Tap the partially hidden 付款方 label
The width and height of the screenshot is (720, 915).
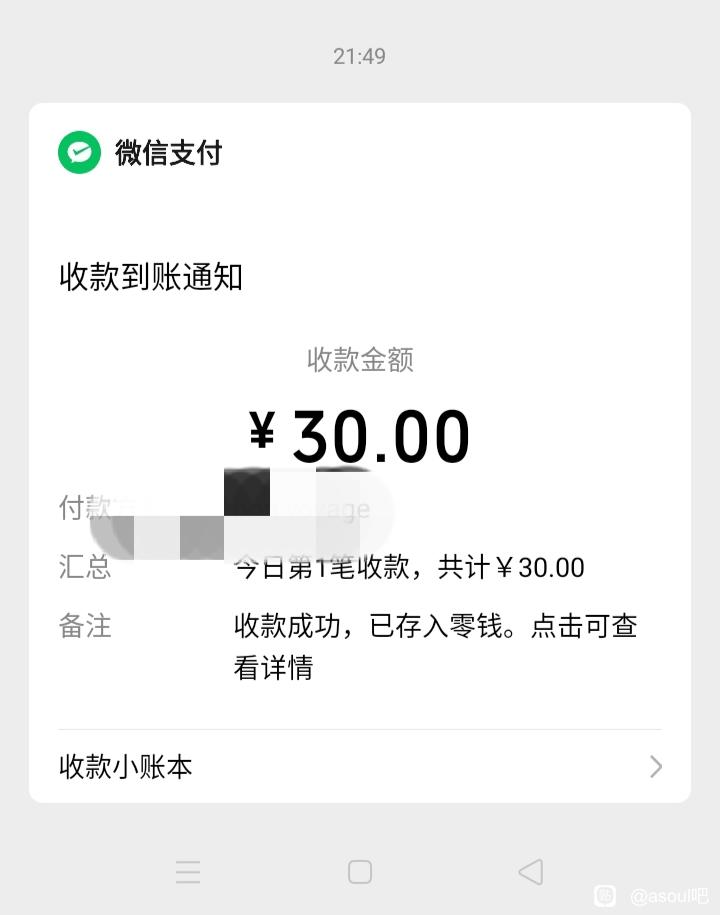[85, 508]
